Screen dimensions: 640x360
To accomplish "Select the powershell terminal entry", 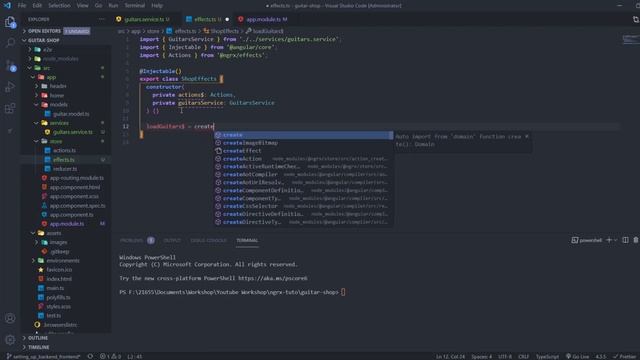I will 587,240.
